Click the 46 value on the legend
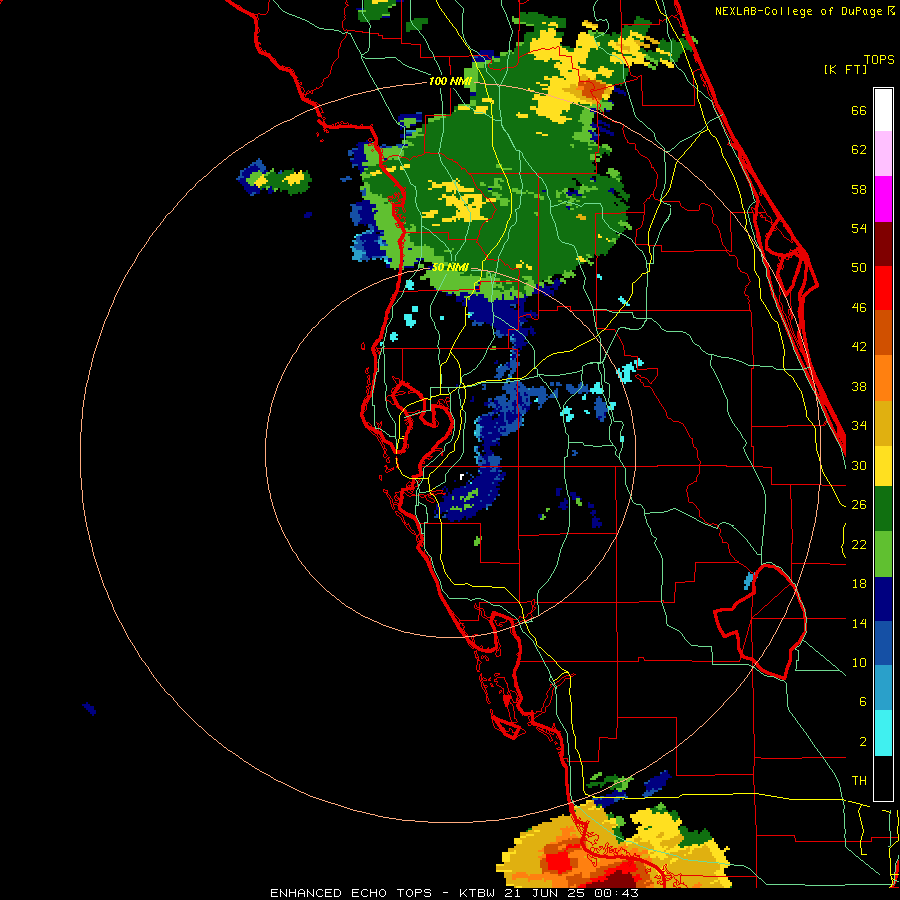The height and width of the screenshot is (900, 900). (859, 307)
